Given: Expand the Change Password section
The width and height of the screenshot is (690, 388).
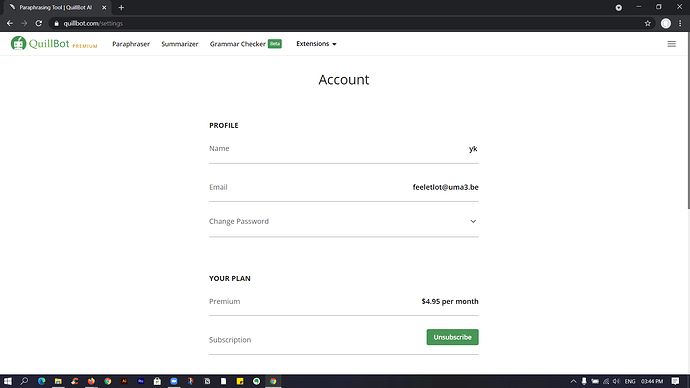Looking at the screenshot, I should point(344,221).
